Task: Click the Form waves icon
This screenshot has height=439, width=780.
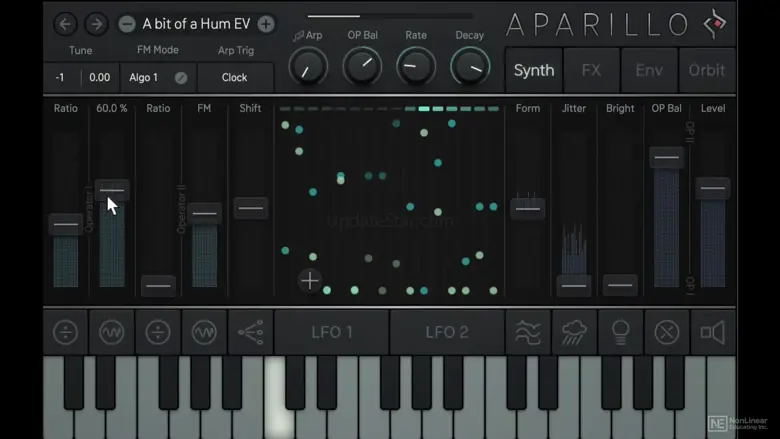Action: [x=528, y=332]
